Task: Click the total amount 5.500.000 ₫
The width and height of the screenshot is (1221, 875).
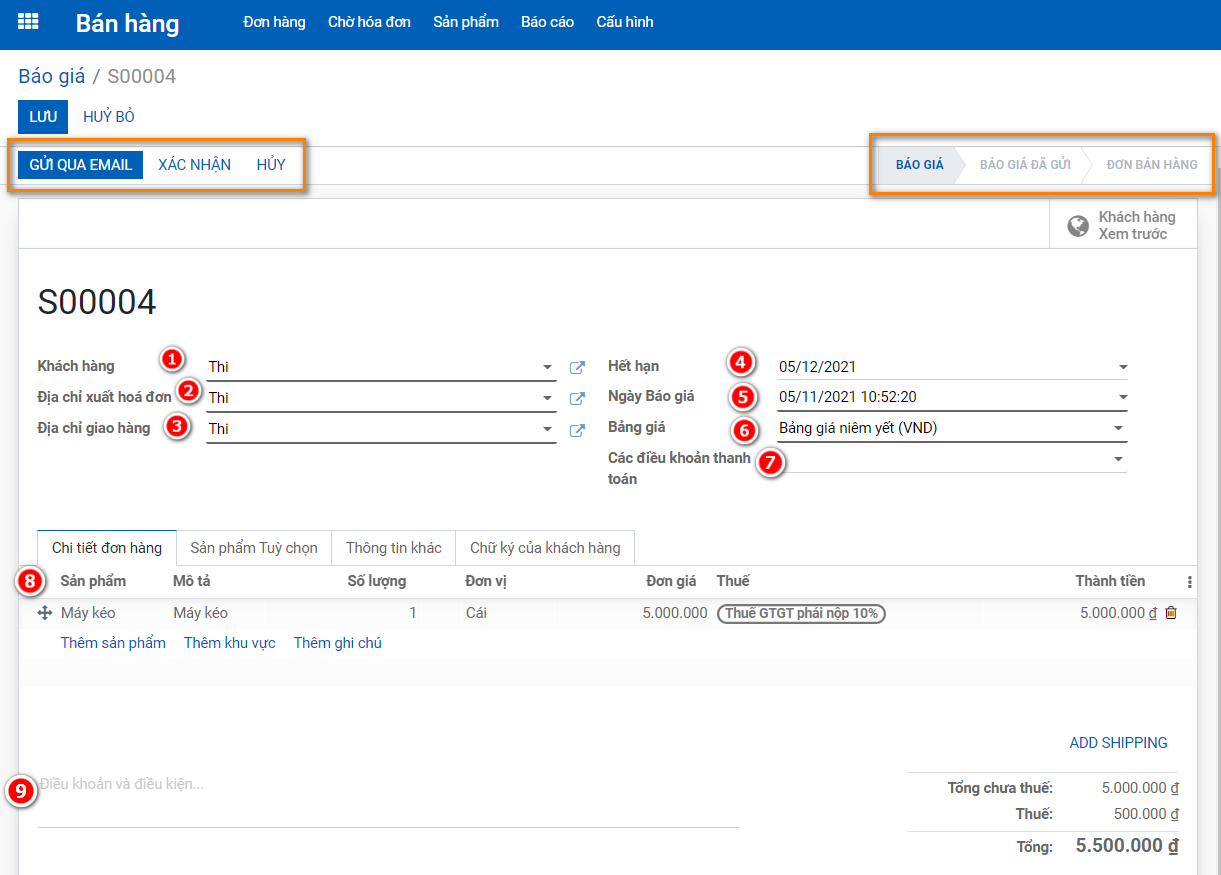Action: click(x=1127, y=846)
